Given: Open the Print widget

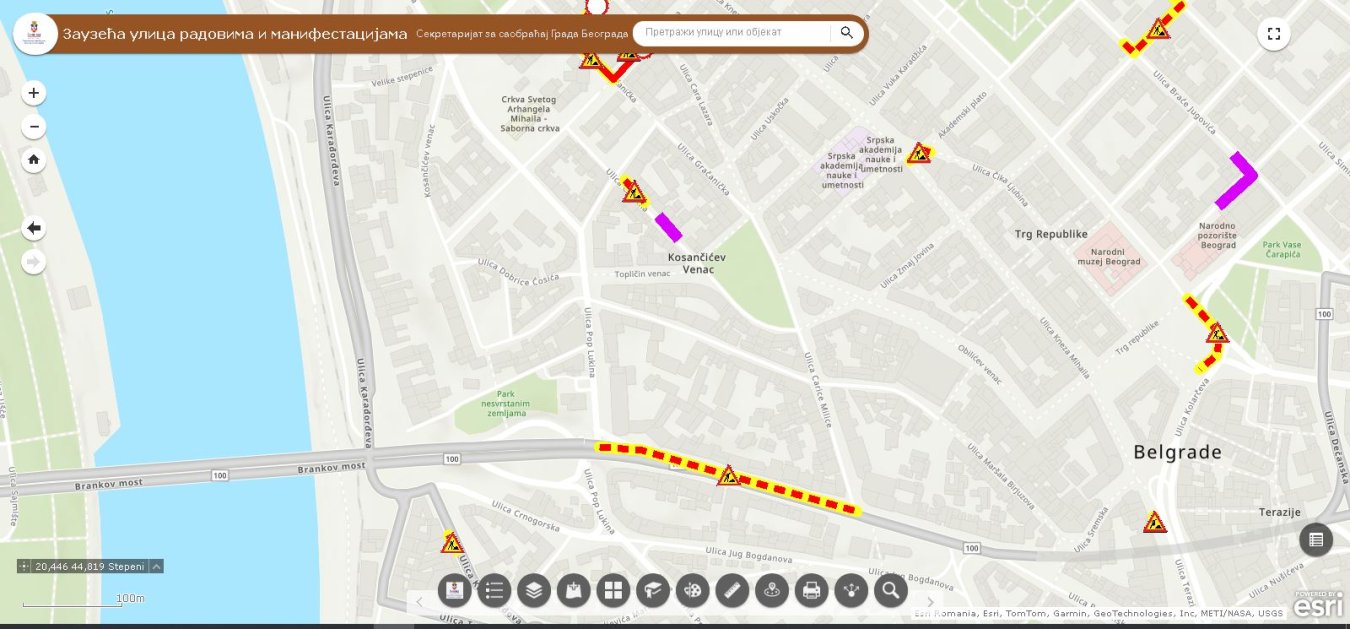Looking at the screenshot, I should pyautogui.click(x=811, y=590).
